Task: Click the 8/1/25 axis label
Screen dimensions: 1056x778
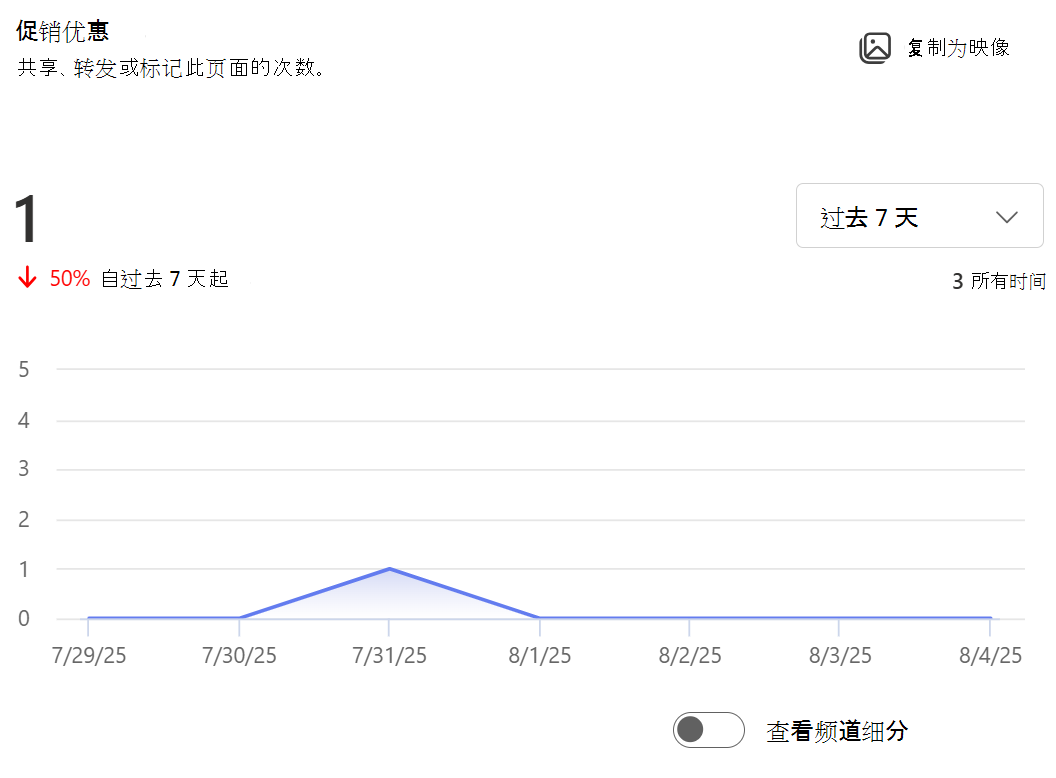Action: (539, 655)
